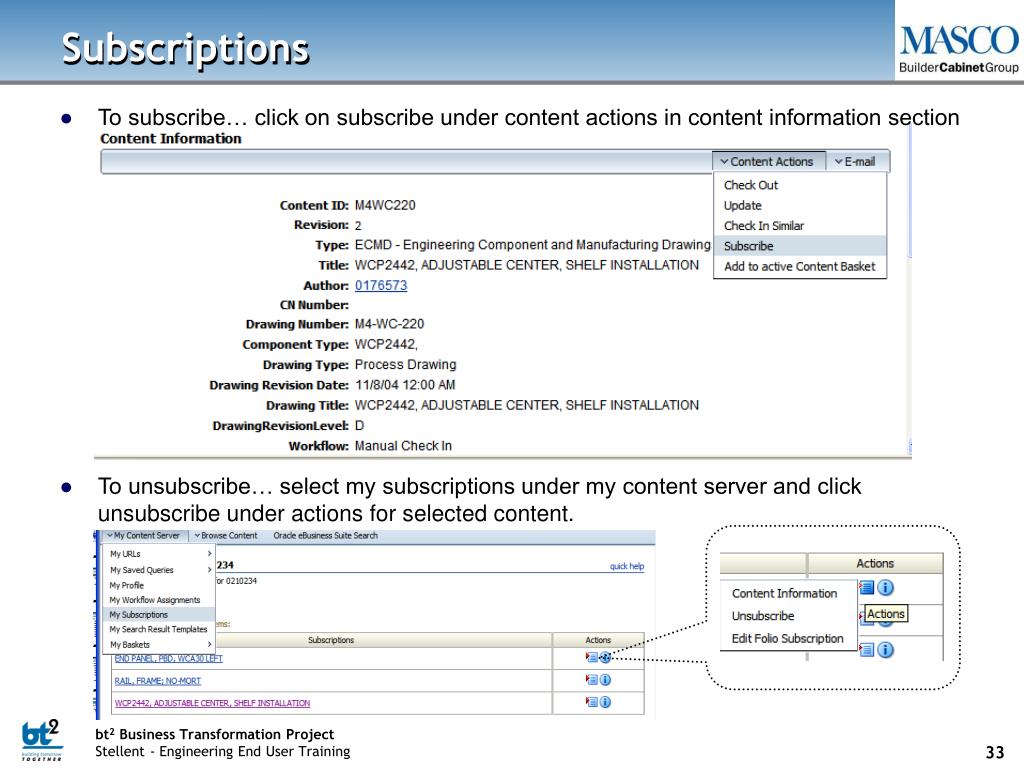Expand the Browse Content menu
The width and height of the screenshot is (1024, 768).
pyautogui.click(x=226, y=536)
